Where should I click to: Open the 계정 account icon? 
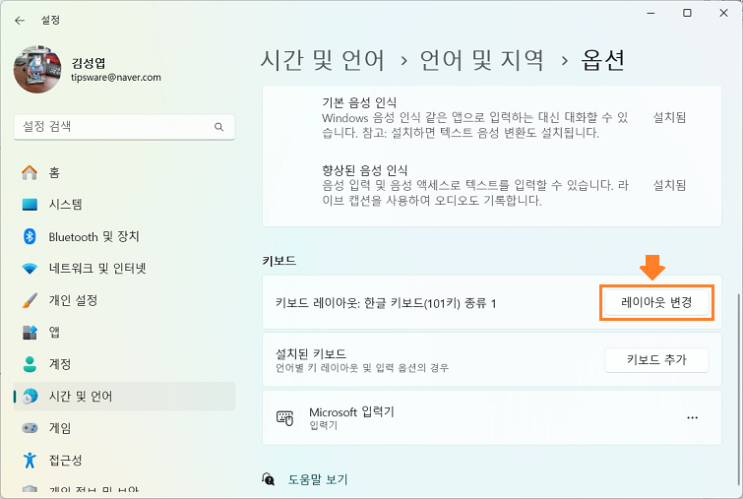tap(29, 364)
